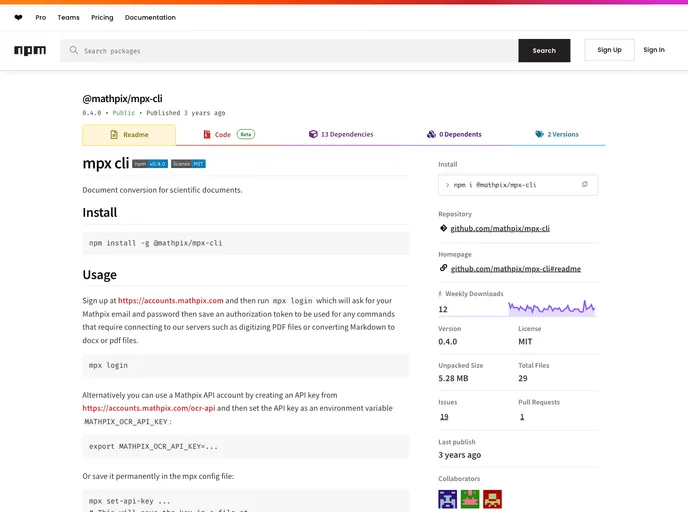Image resolution: width=688 pixels, height=512 pixels.
Task: Open the 1 pull request link
Action: point(522,417)
